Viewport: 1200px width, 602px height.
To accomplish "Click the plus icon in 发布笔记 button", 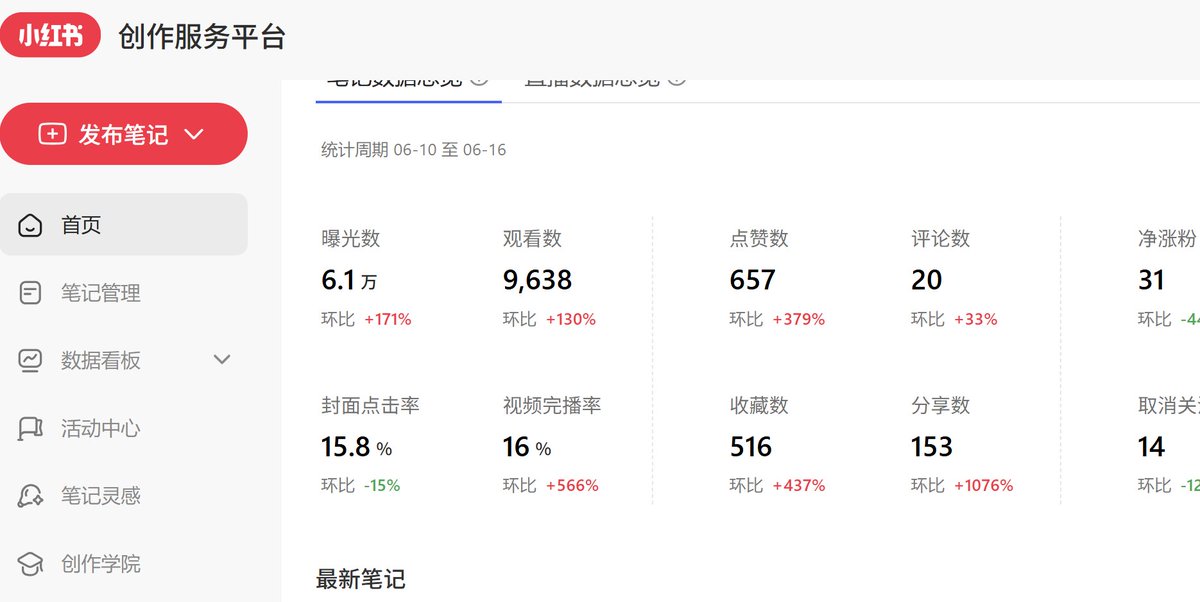I will (52, 134).
